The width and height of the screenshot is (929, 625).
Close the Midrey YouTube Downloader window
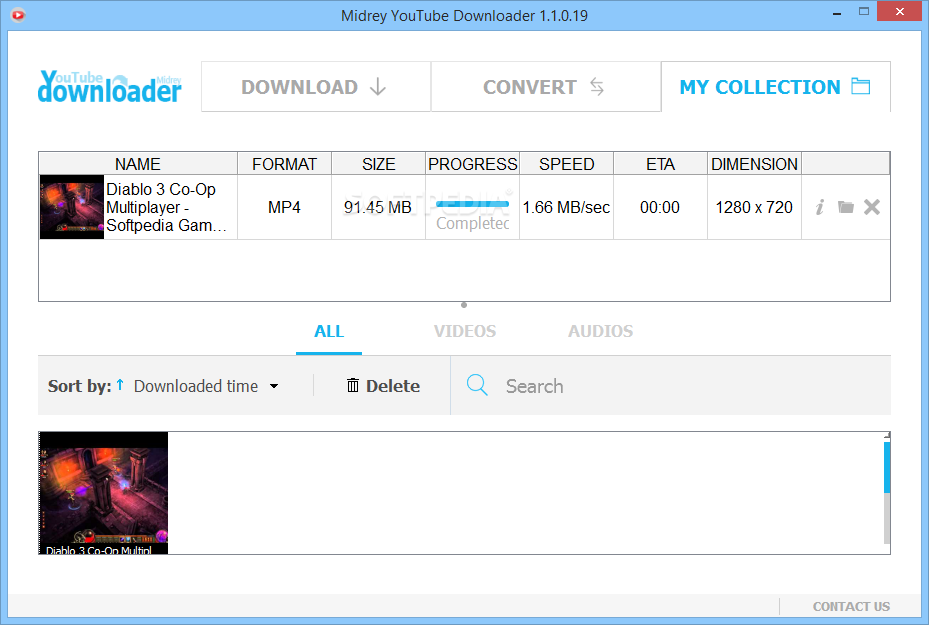click(900, 11)
